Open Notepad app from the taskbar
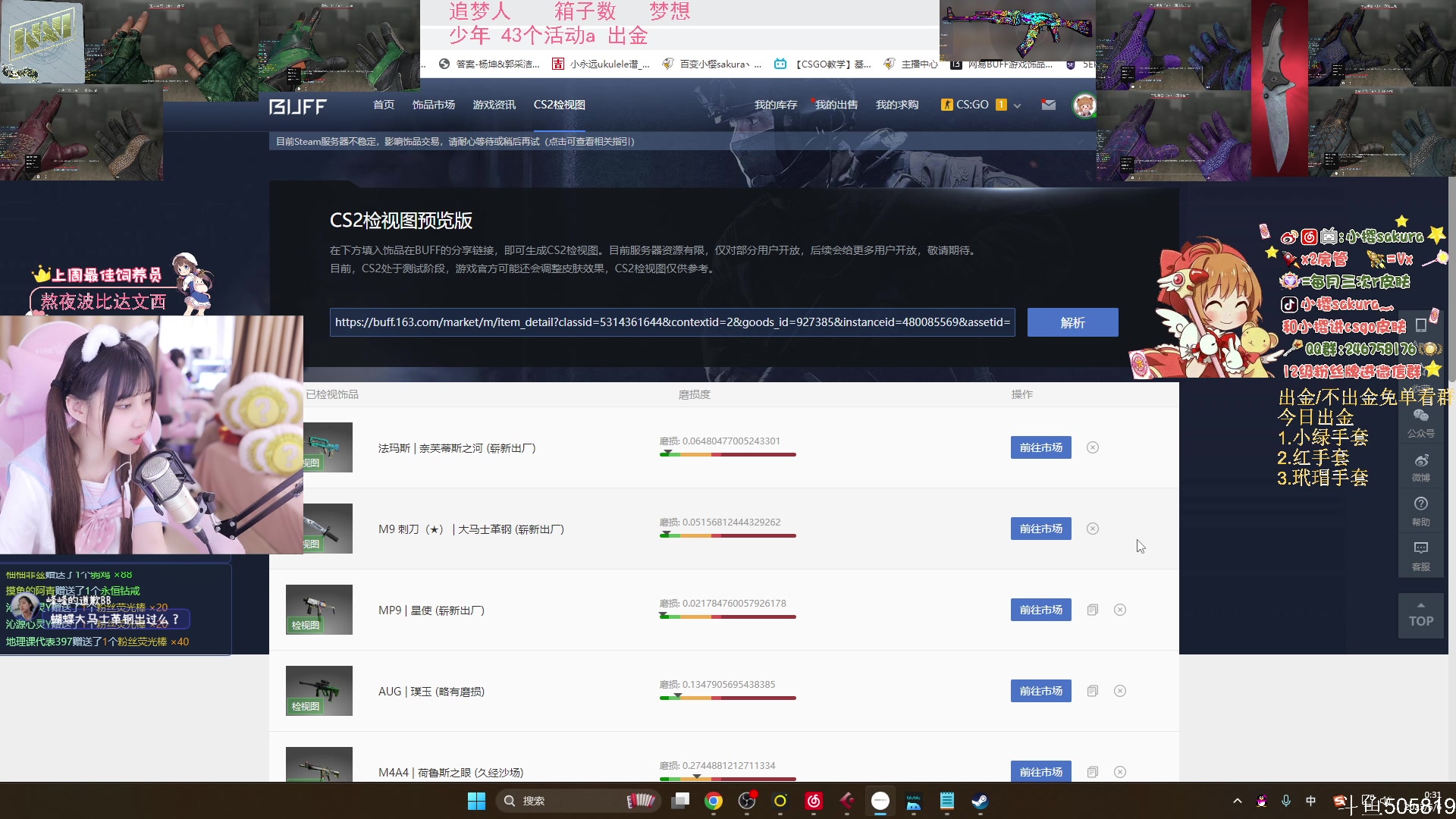 (947, 801)
